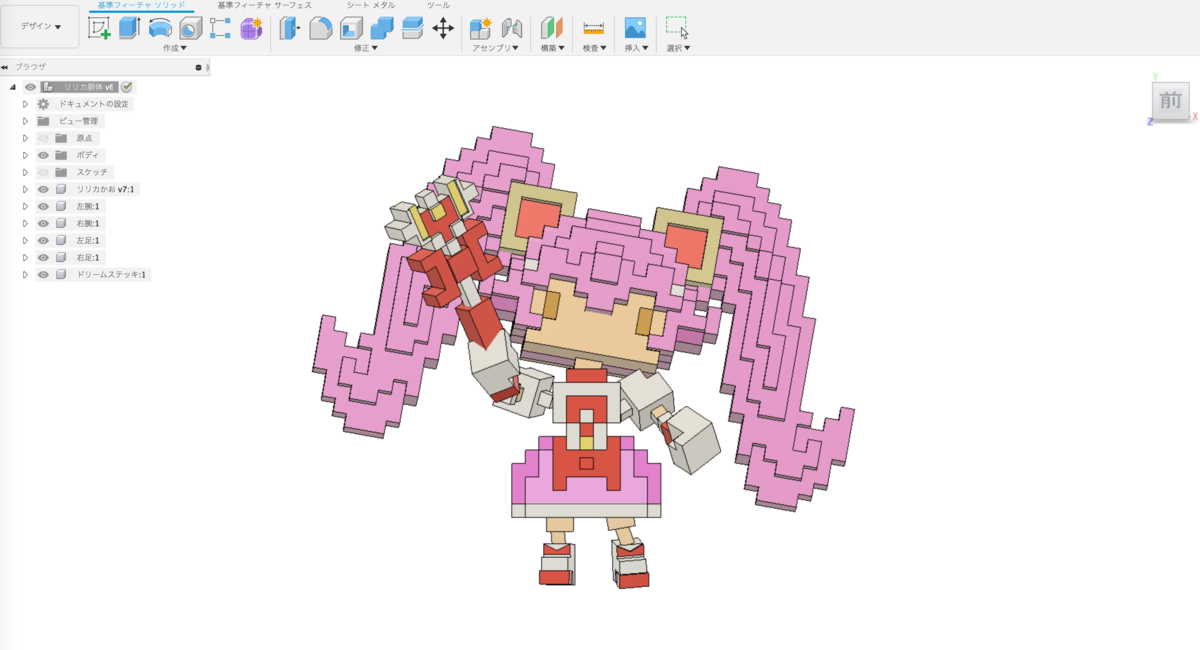This screenshot has height=650, width=1200.
Task: Select the 左足:1 row label
Action: pyautogui.click(x=88, y=240)
